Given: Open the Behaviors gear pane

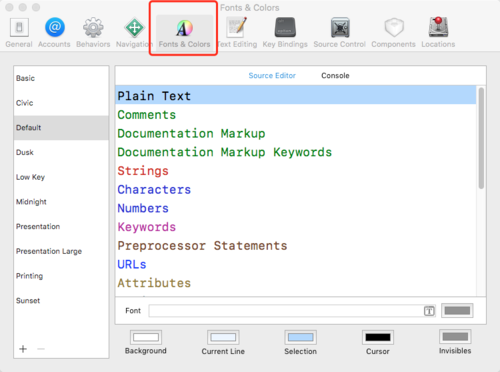Looking at the screenshot, I should coord(93,33).
